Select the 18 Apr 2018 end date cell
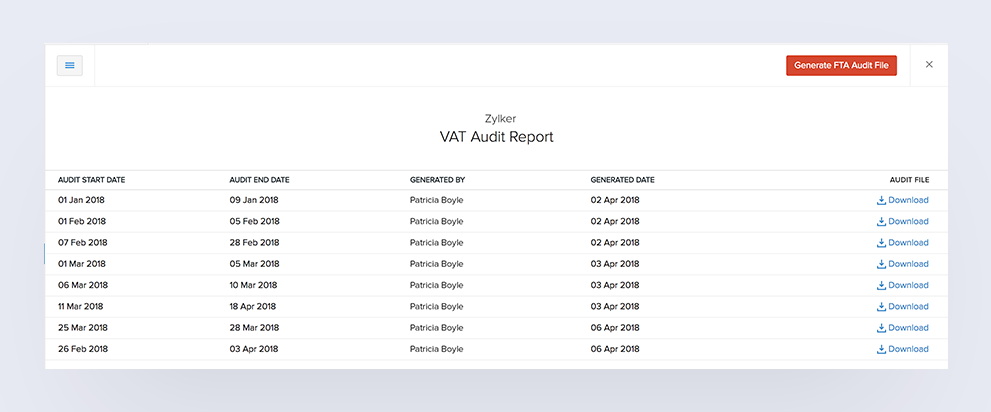Image resolution: width=991 pixels, height=412 pixels. 254,307
